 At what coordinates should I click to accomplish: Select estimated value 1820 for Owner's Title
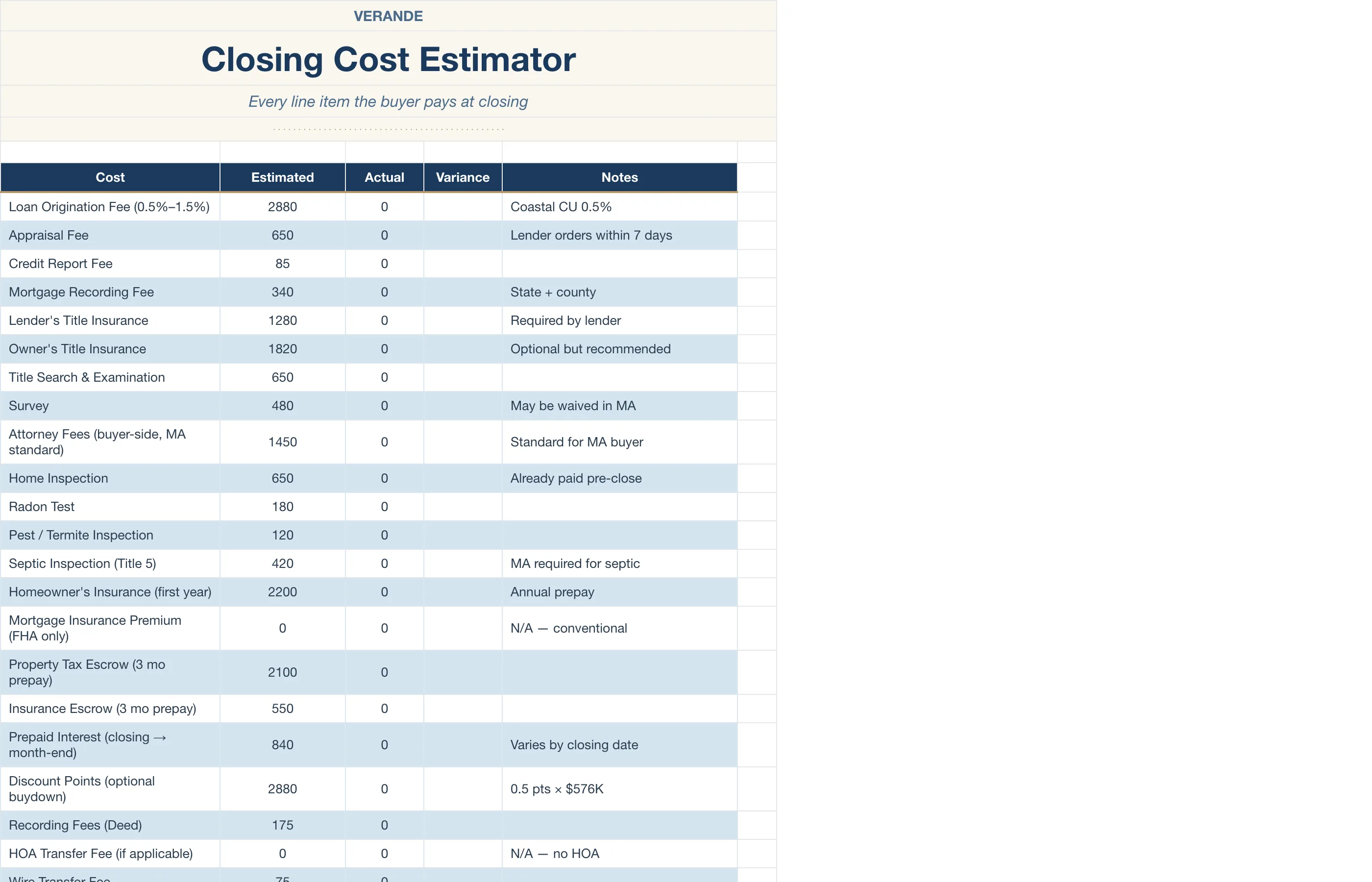(x=282, y=349)
